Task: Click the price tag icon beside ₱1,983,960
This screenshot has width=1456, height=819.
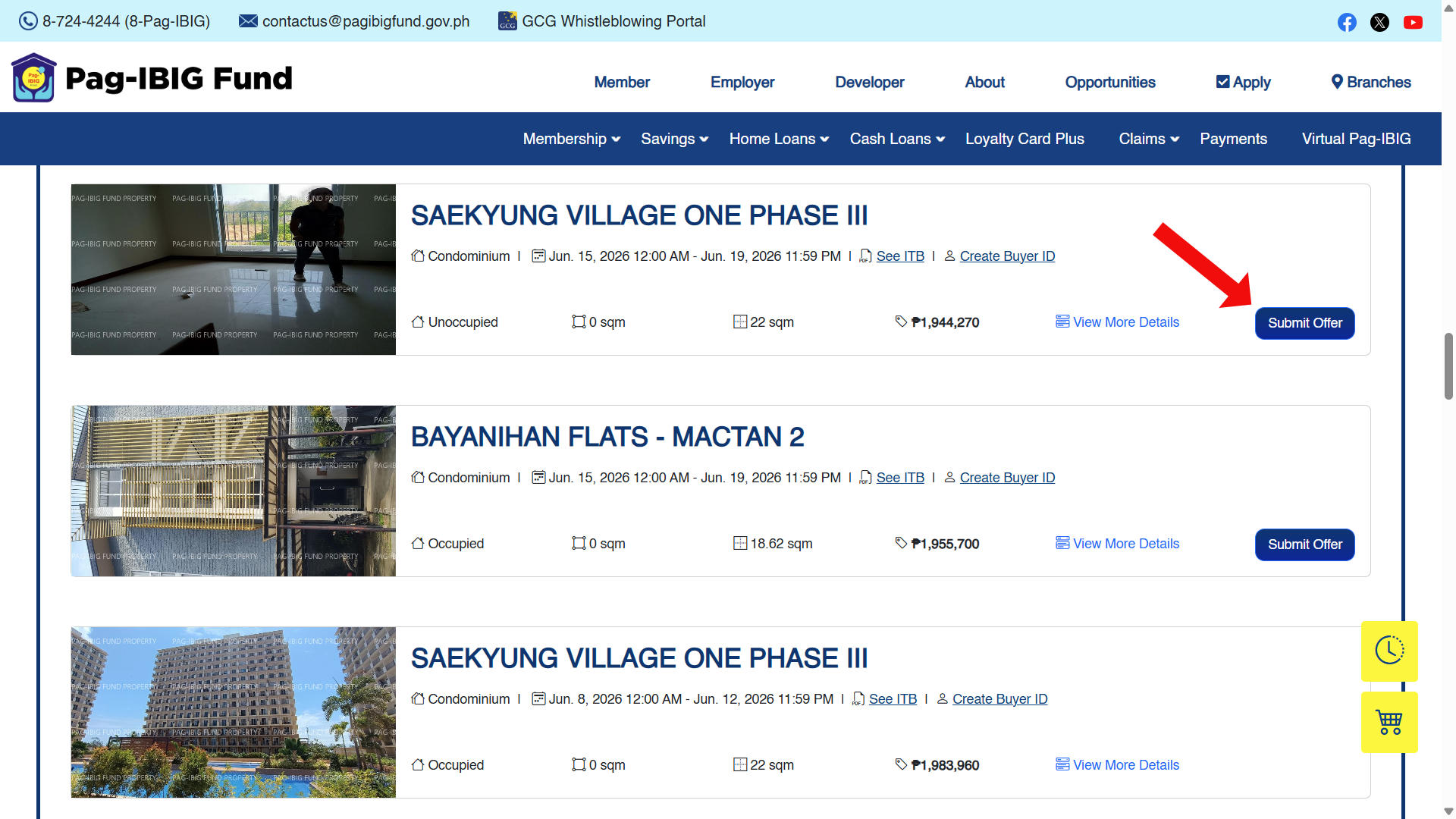Action: [x=901, y=764]
